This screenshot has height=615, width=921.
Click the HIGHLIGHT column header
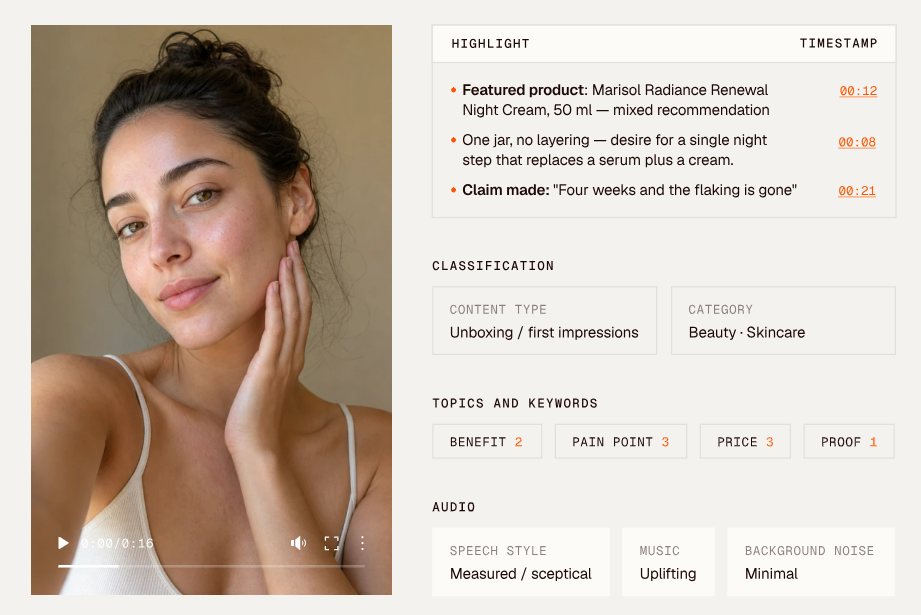[490, 43]
